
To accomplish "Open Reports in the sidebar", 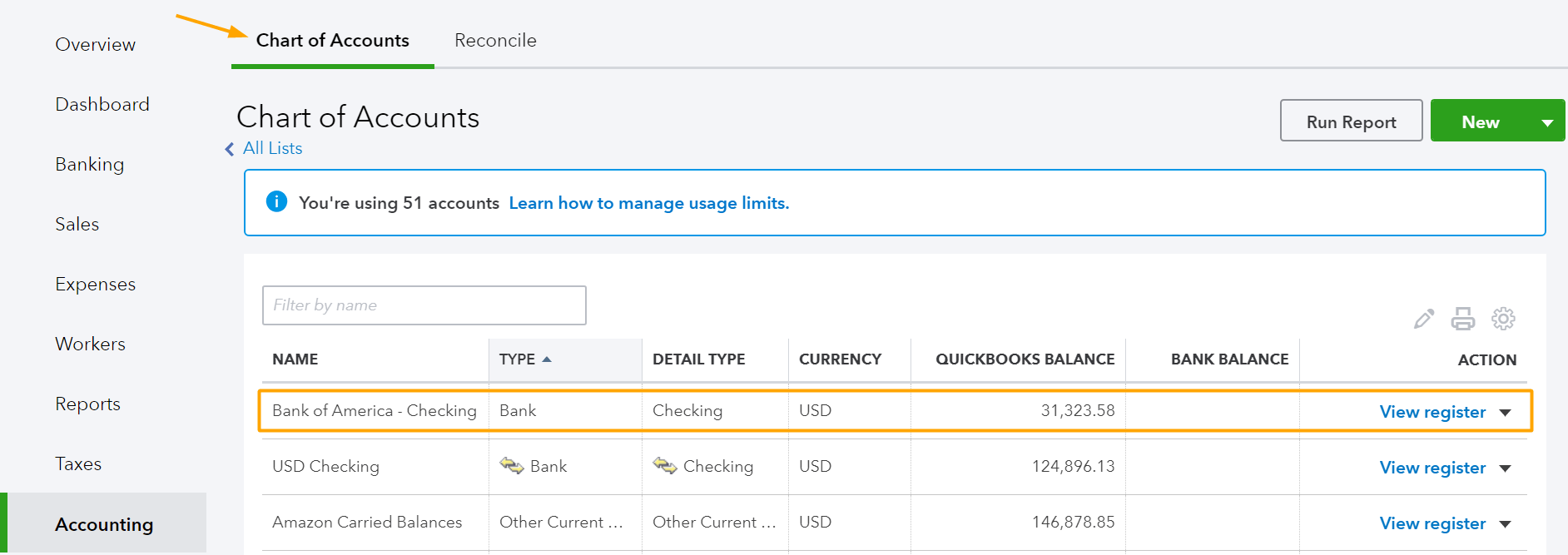I will tap(88, 404).
